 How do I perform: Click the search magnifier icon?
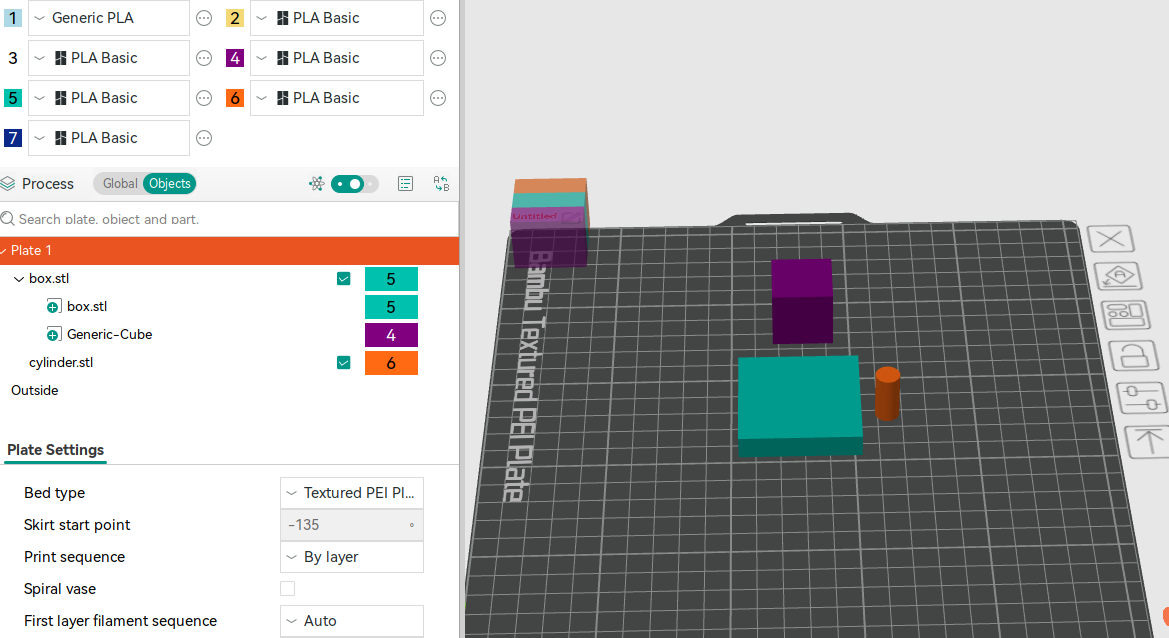7,218
